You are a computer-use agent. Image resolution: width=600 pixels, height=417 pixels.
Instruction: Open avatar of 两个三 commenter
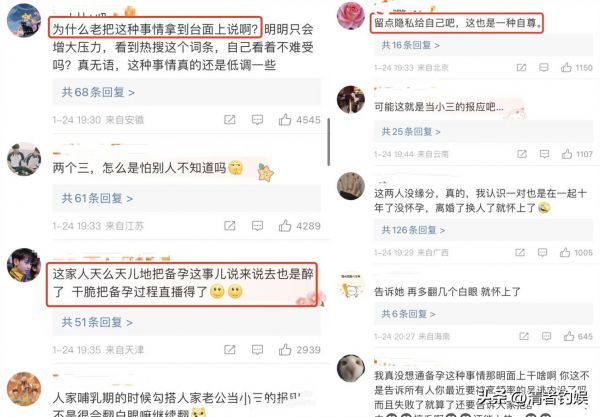click(x=24, y=159)
